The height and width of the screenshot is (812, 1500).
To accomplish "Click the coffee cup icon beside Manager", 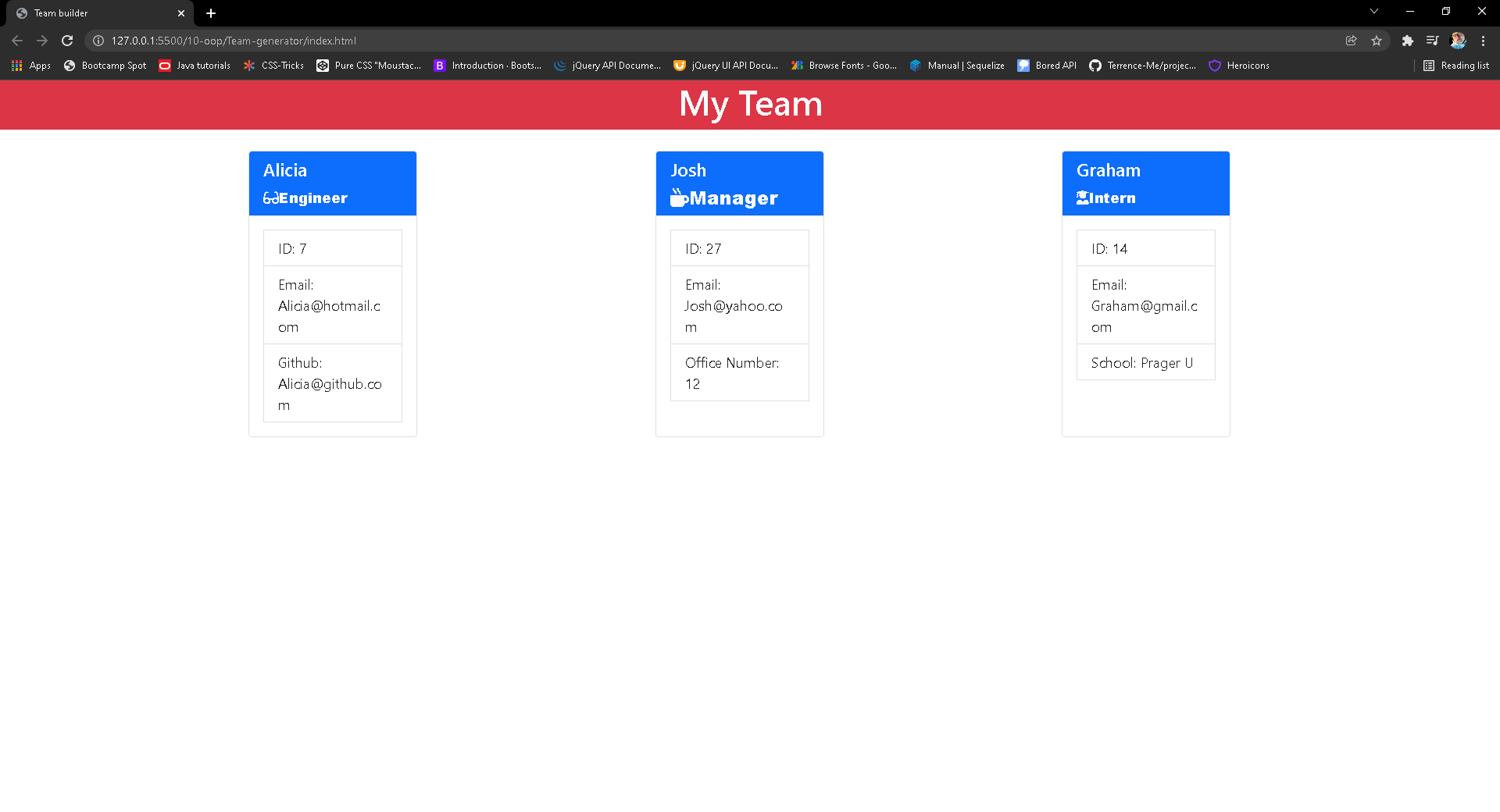I will 677,198.
